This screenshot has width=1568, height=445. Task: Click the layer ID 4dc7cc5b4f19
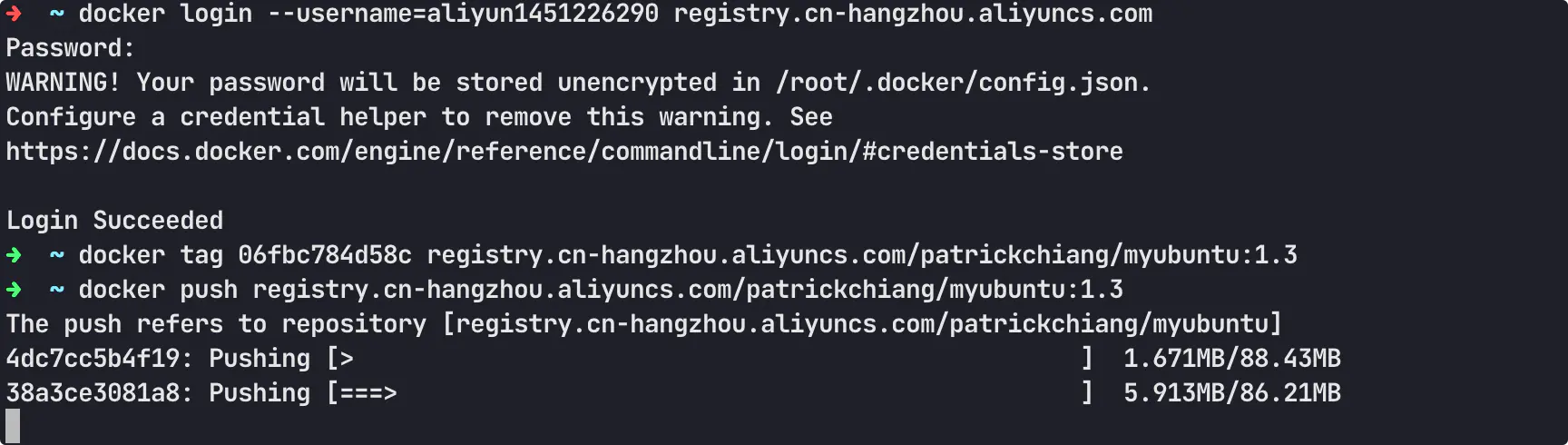(93, 359)
